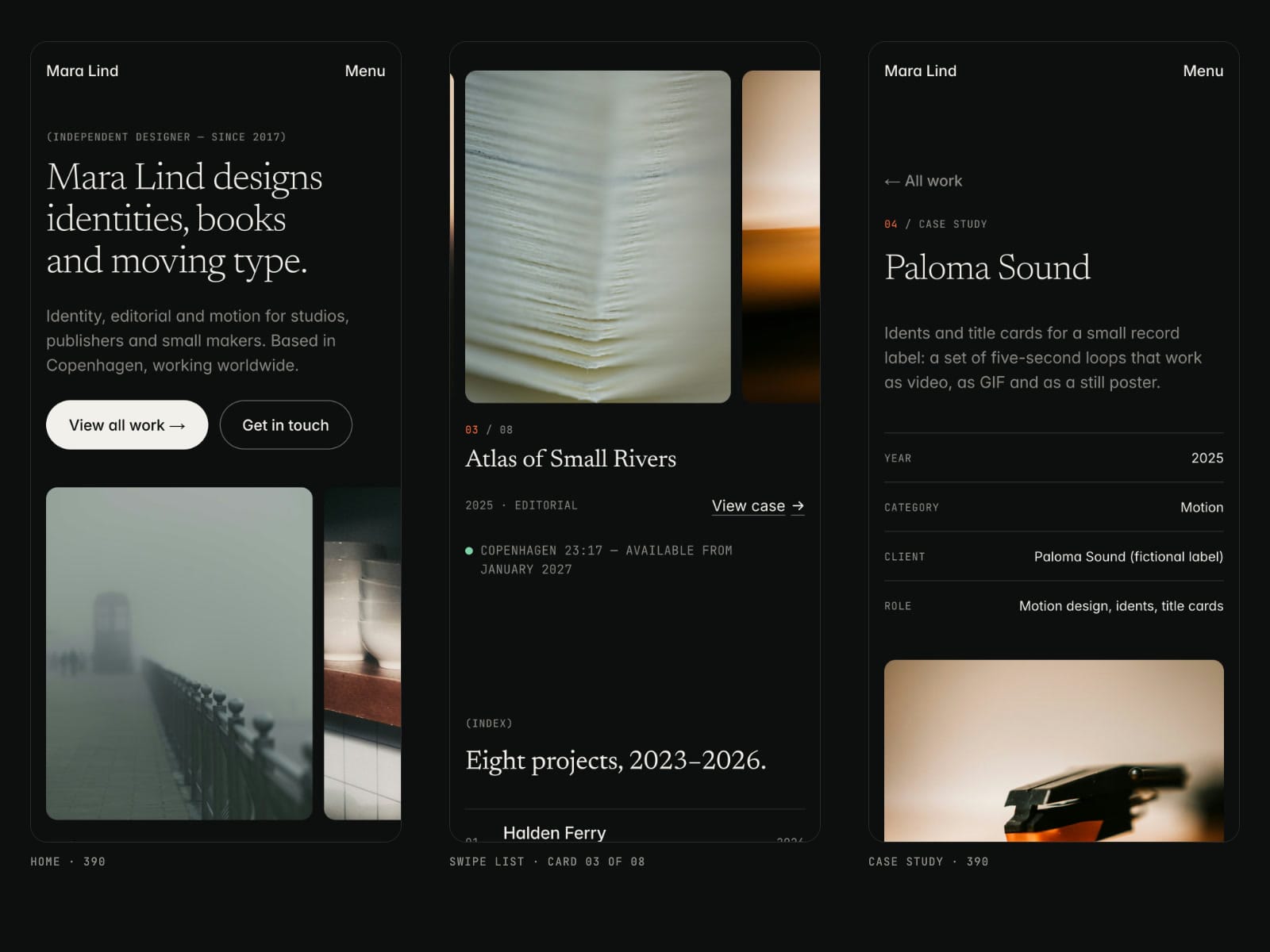Select the Year value 2025
Screen dimensions: 1270x952
point(1207,458)
